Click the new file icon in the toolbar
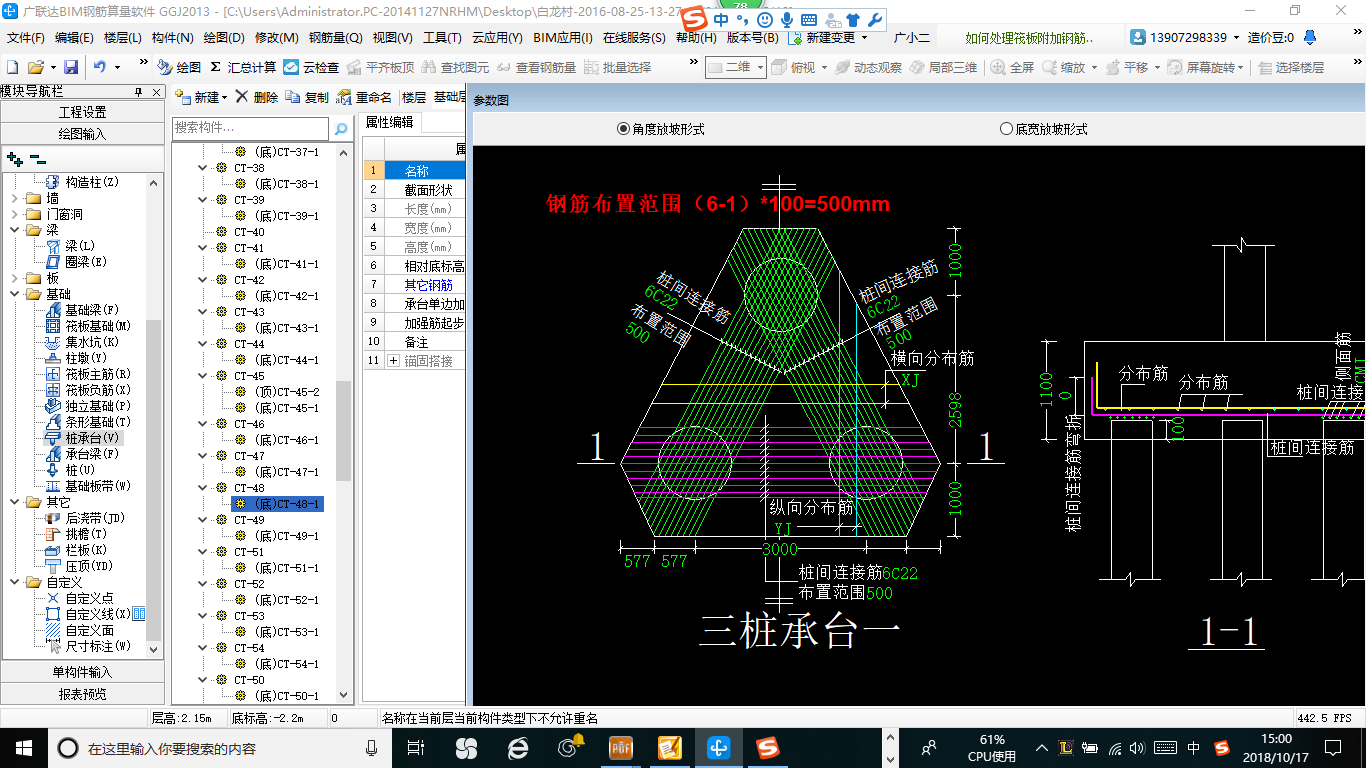Screen dimensions: 1366x768 12,67
